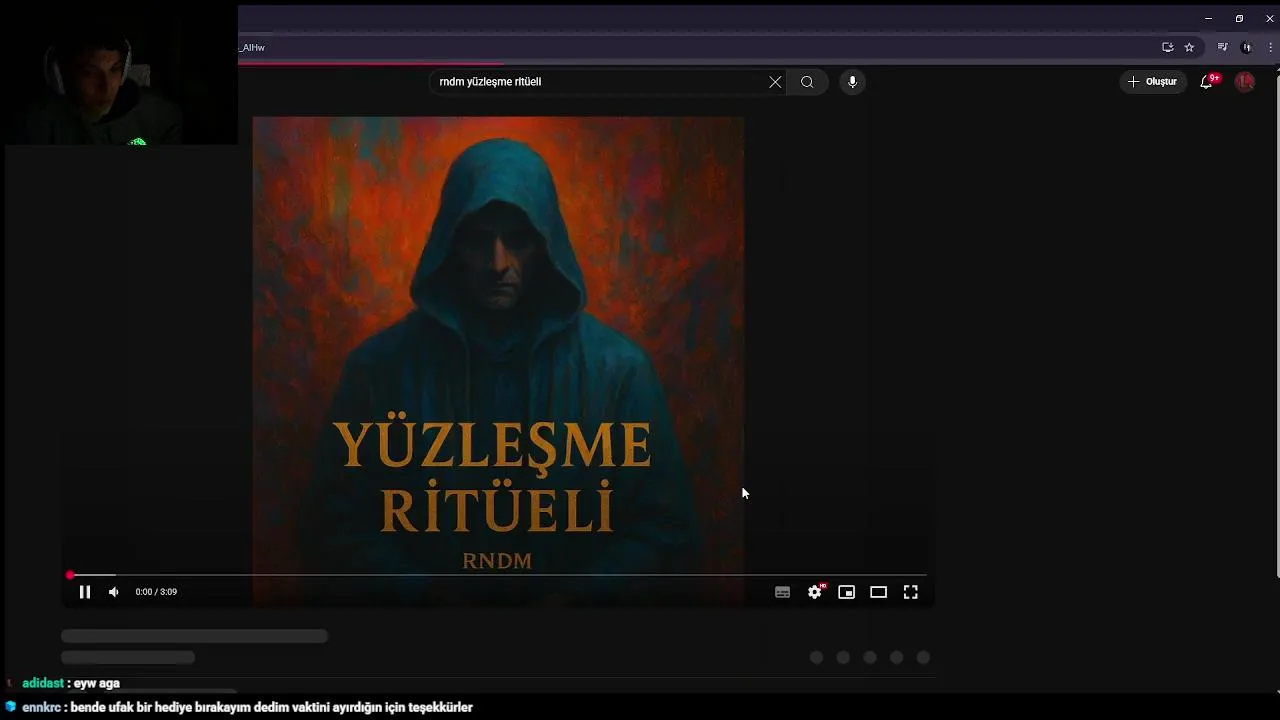Screen dimensions: 1280x720
Task: Open the video settings gear
Action: 815,592
